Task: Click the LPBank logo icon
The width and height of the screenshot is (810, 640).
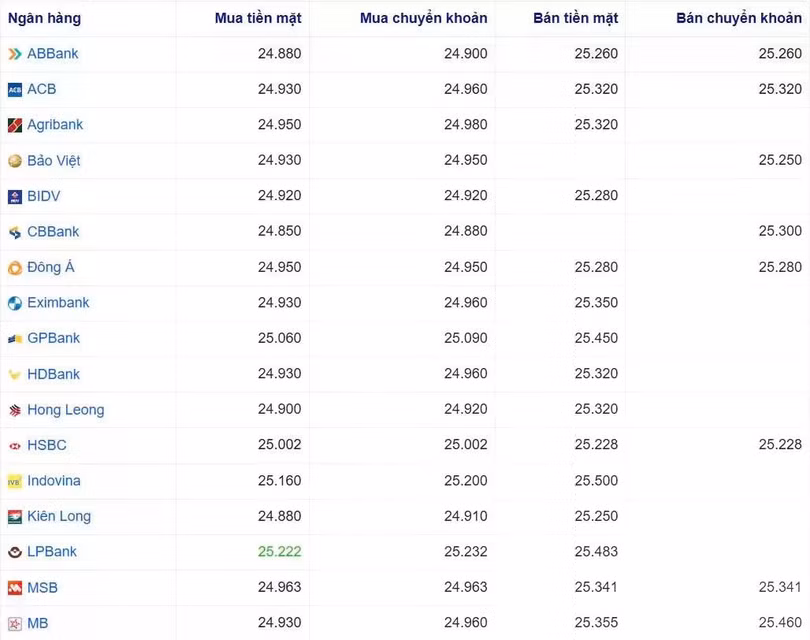Action: pyautogui.click(x=15, y=552)
